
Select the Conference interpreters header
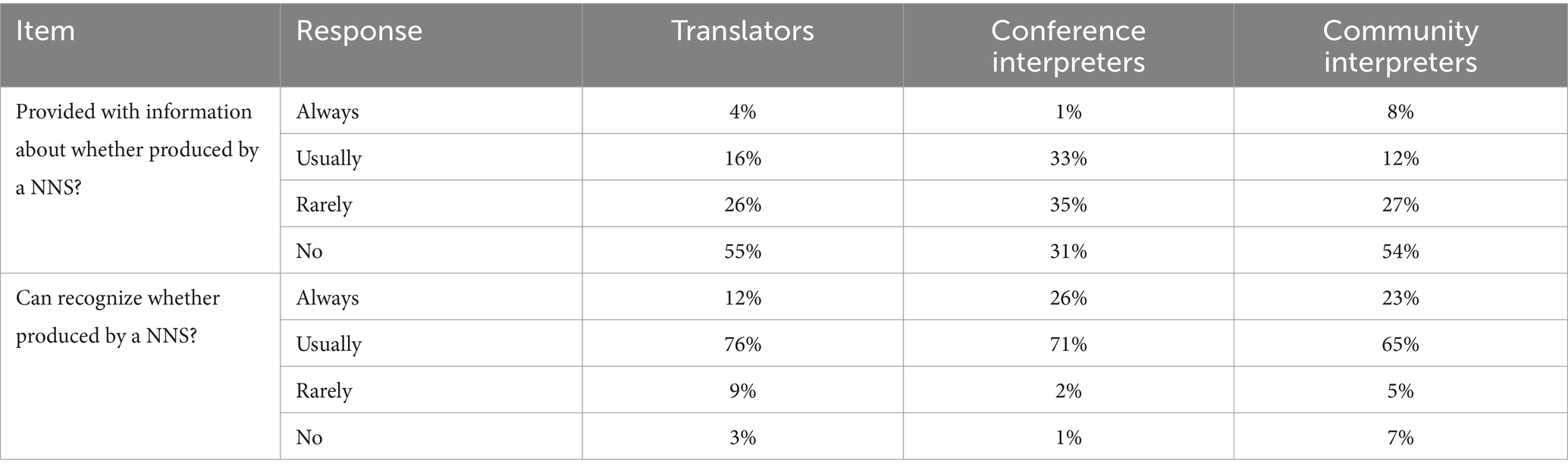1068,45
